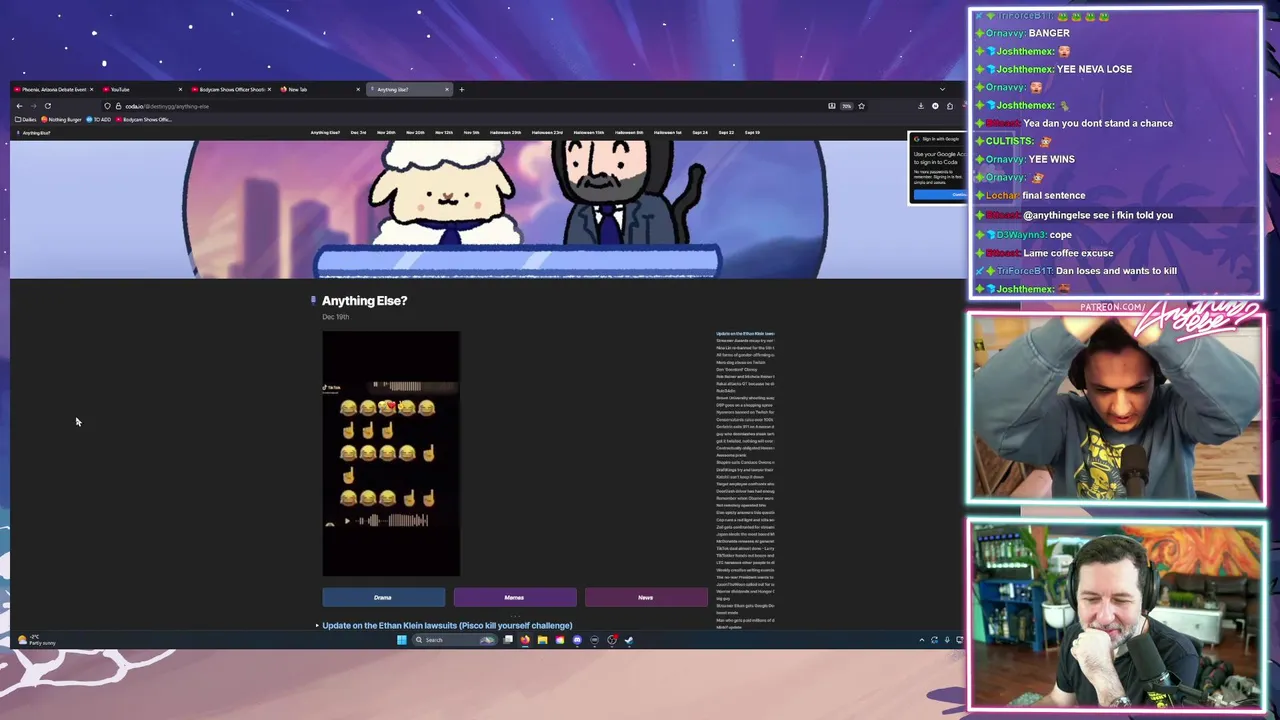Image resolution: width=1280 pixels, height=720 pixels.
Task: Open a new browser tab with the plus icon
Action: [461, 90]
